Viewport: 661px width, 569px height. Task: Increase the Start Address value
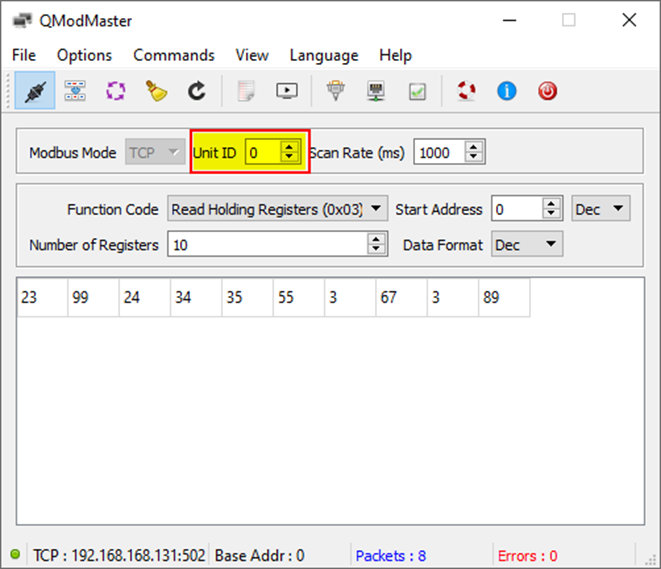click(551, 204)
